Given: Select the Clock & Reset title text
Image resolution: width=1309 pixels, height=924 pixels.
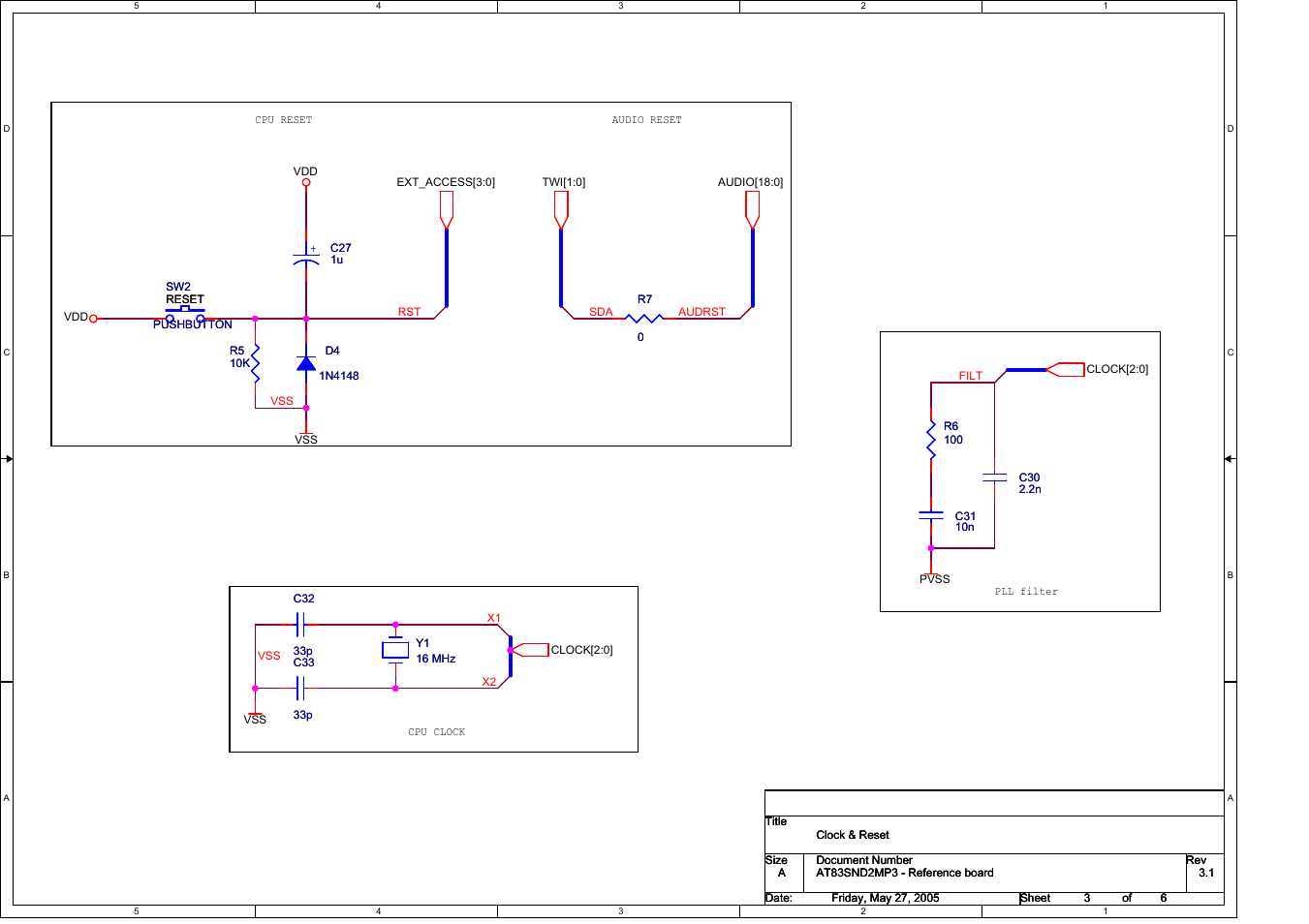Looking at the screenshot, I should pyautogui.click(x=853, y=835).
